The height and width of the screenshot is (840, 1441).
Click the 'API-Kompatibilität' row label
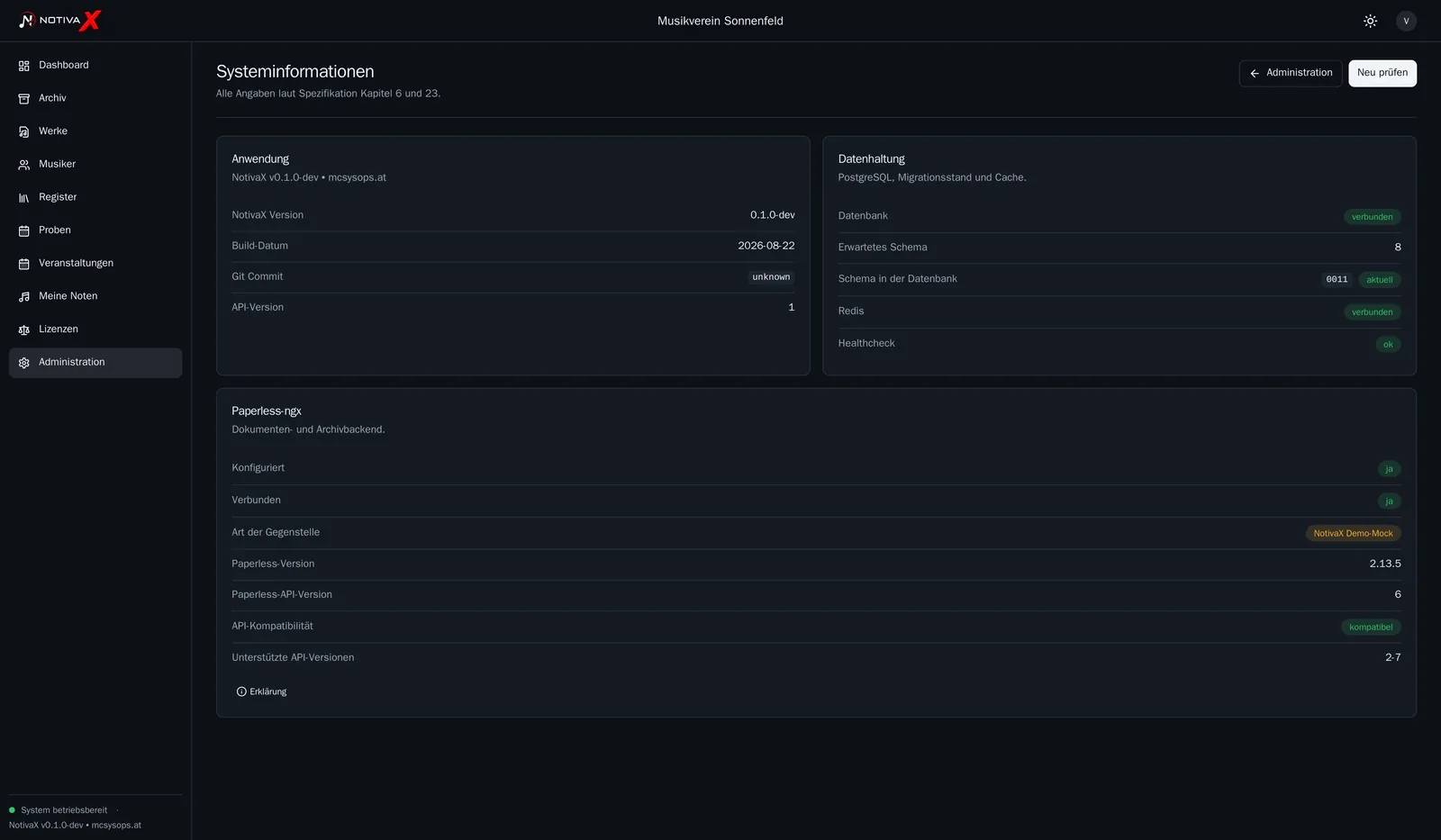click(272, 626)
